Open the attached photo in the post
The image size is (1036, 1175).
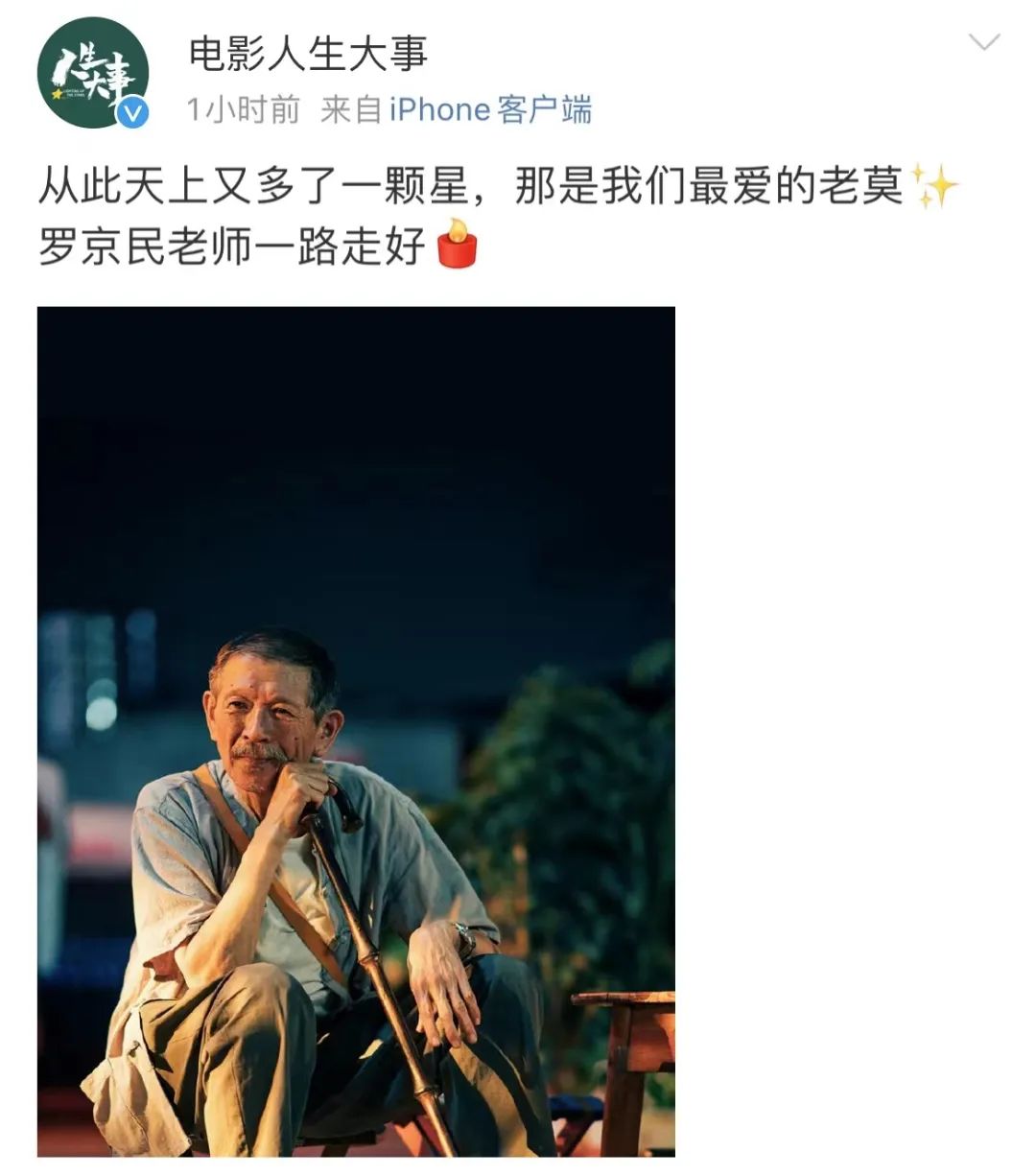356,731
